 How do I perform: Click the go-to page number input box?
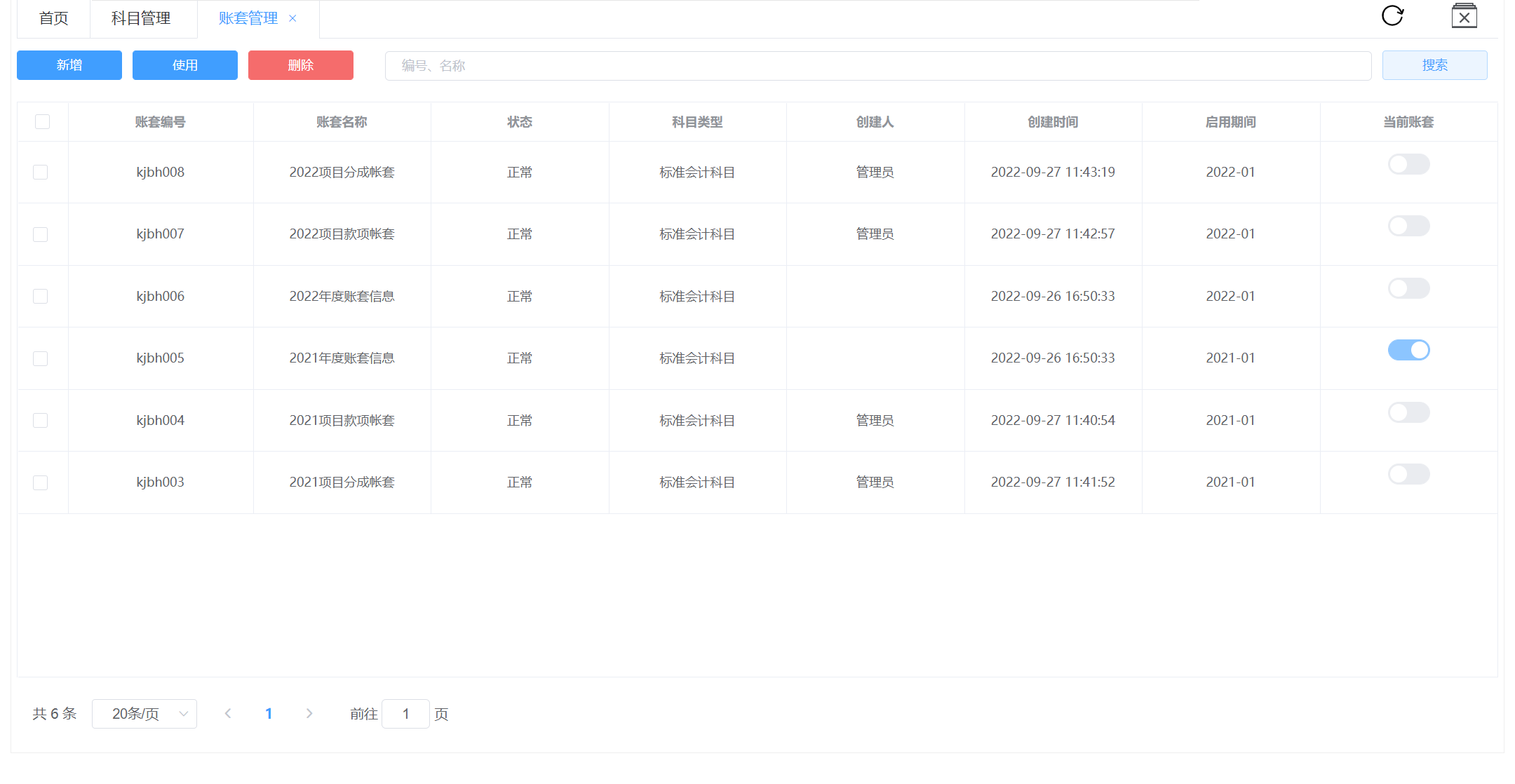coord(405,714)
